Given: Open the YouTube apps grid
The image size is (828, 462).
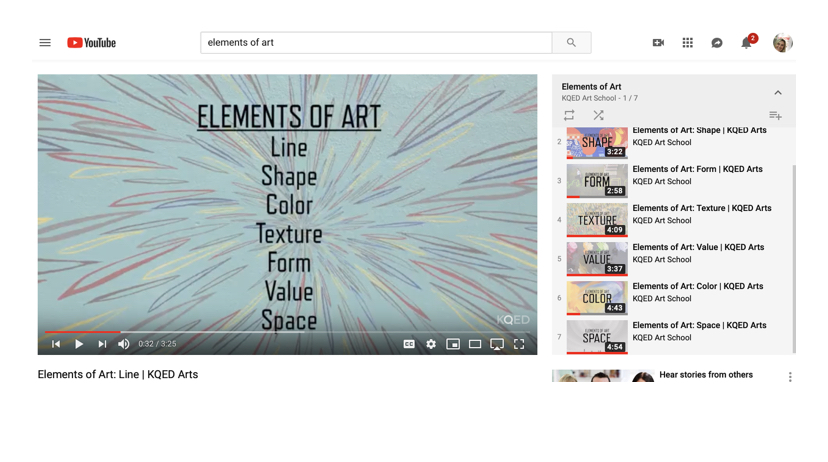Looking at the screenshot, I should click(688, 43).
